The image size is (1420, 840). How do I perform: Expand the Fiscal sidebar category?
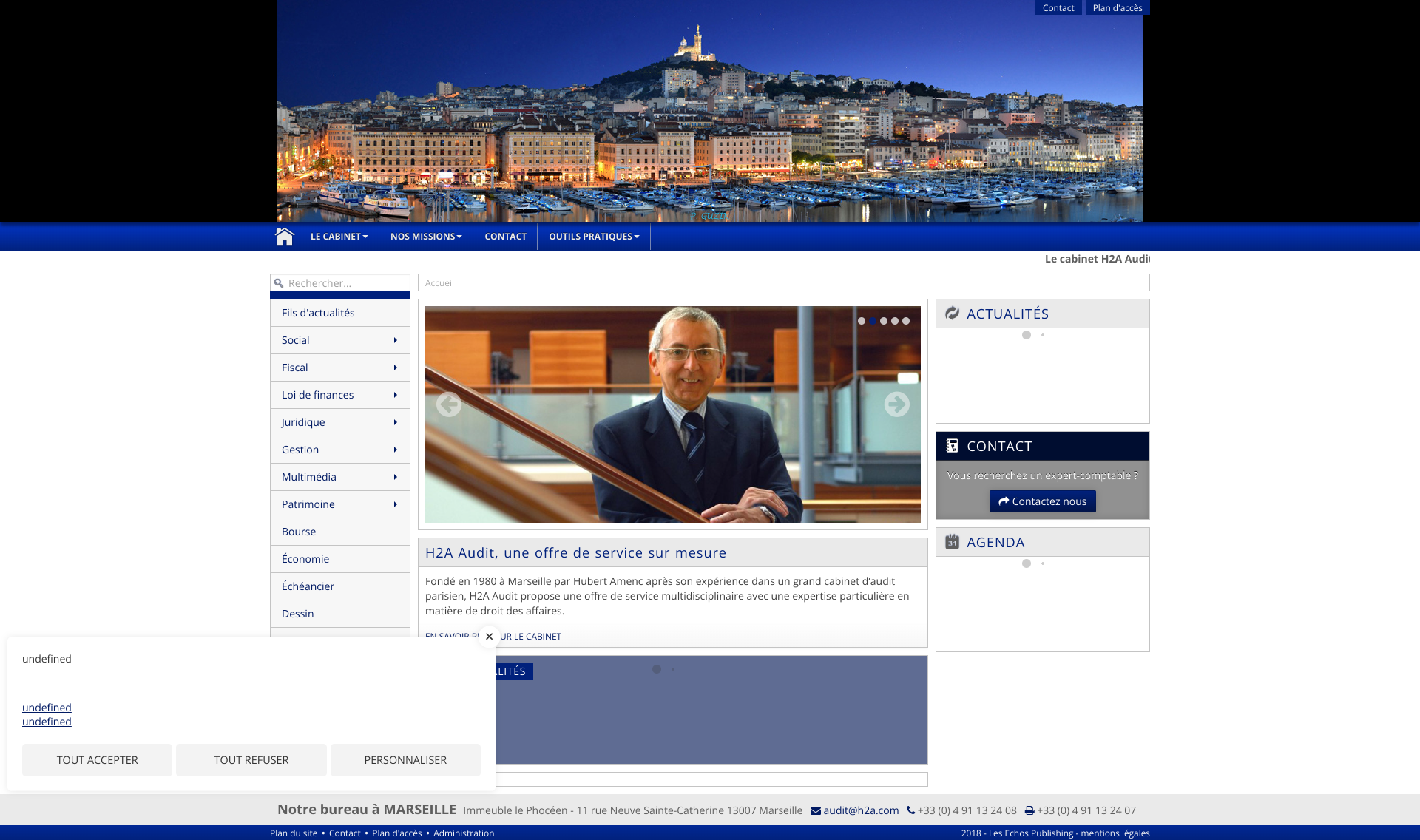coord(340,367)
